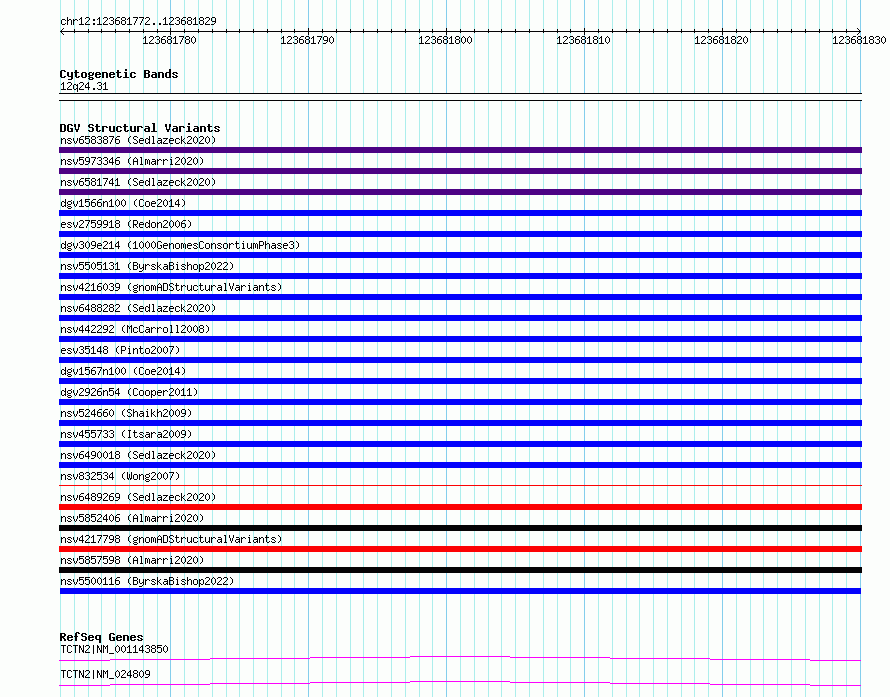Click ruler position 123681830
Screen dimensions: 890x697
click(x=859, y=40)
